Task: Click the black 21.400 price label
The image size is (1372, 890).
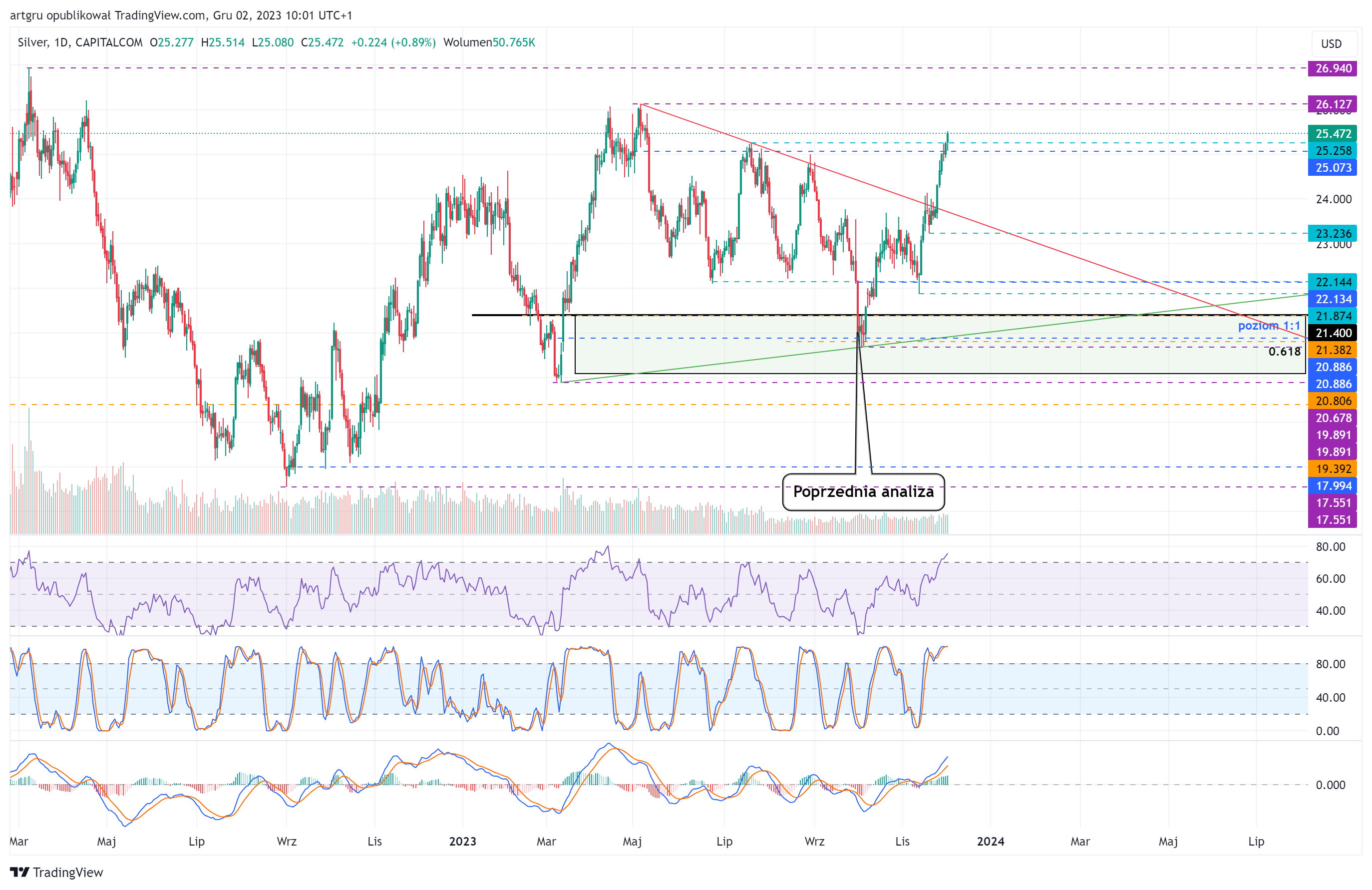Action: pyautogui.click(x=1333, y=333)
